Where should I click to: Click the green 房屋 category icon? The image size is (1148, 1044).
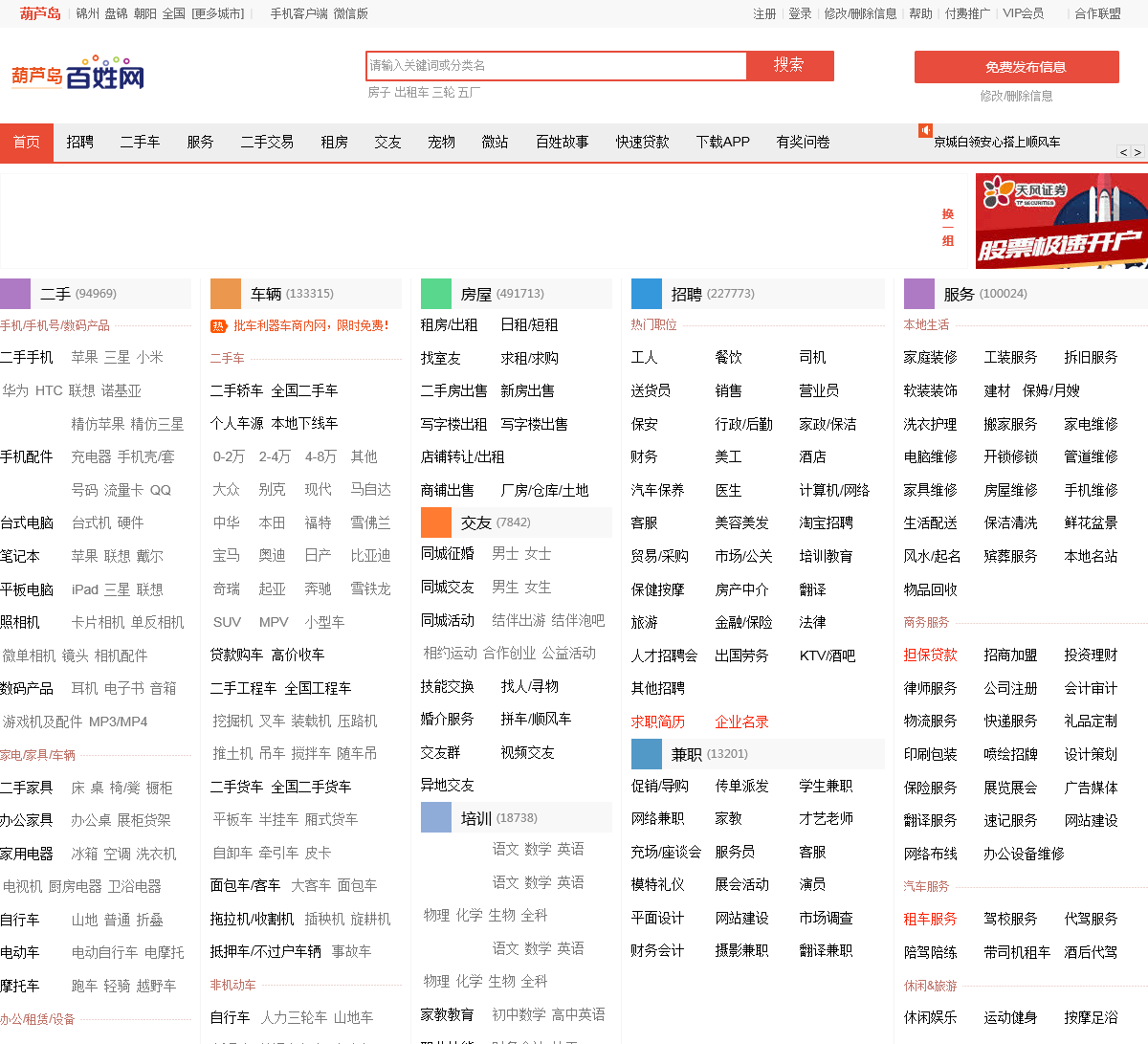436,294
